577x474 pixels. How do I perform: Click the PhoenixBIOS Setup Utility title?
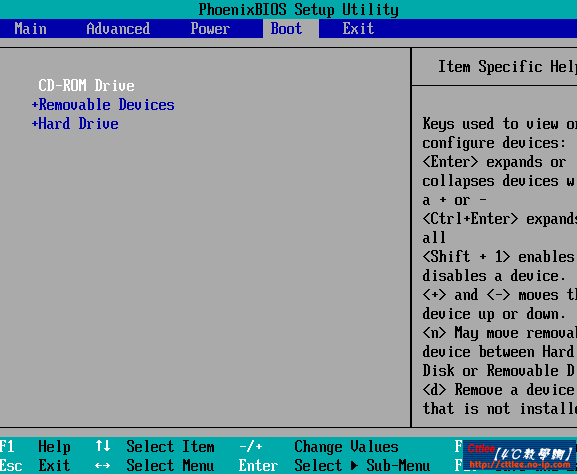coord(298,10)
